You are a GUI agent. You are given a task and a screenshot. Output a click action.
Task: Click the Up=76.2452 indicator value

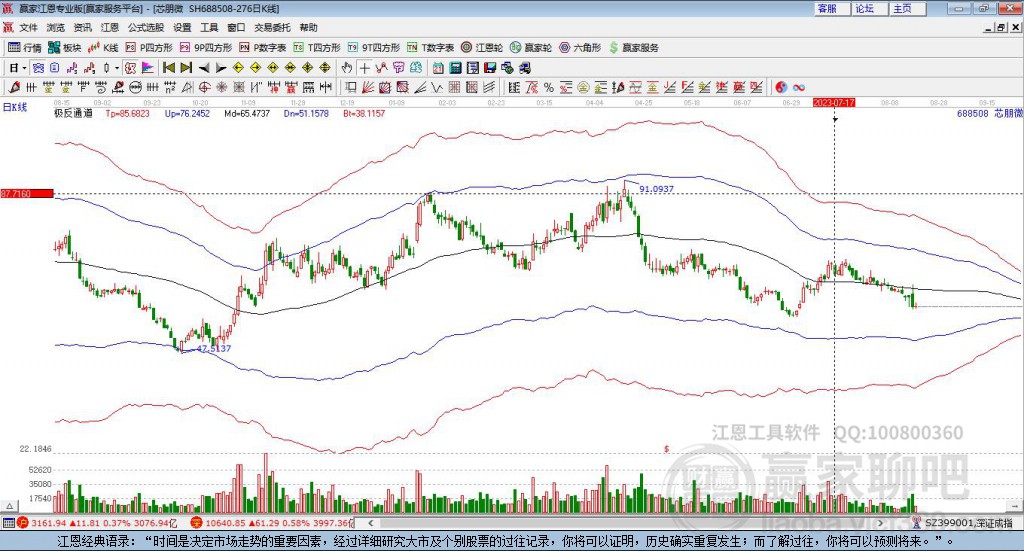coord(187,113)
